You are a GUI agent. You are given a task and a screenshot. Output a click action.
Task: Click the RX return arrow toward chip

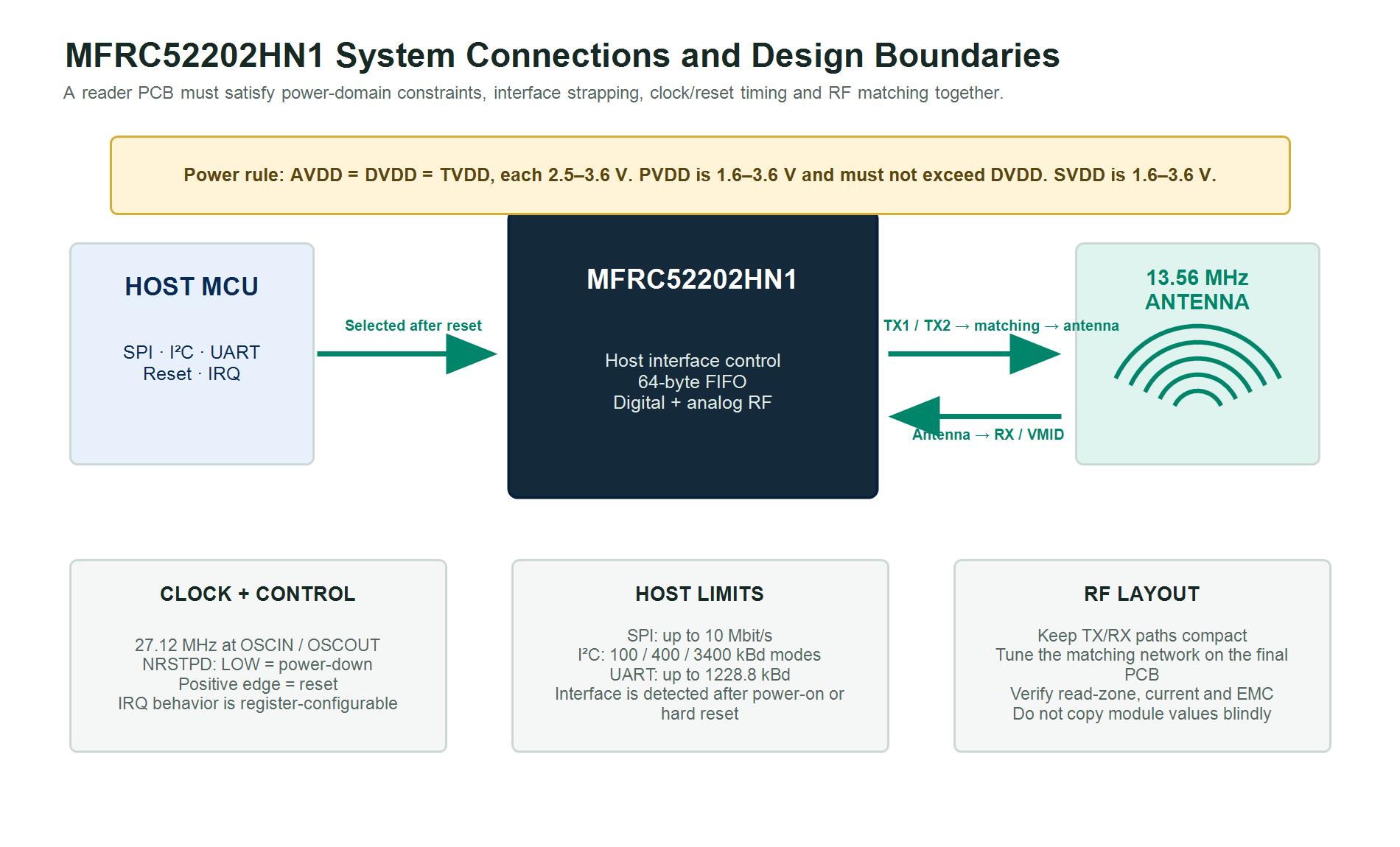coord(974,416)
